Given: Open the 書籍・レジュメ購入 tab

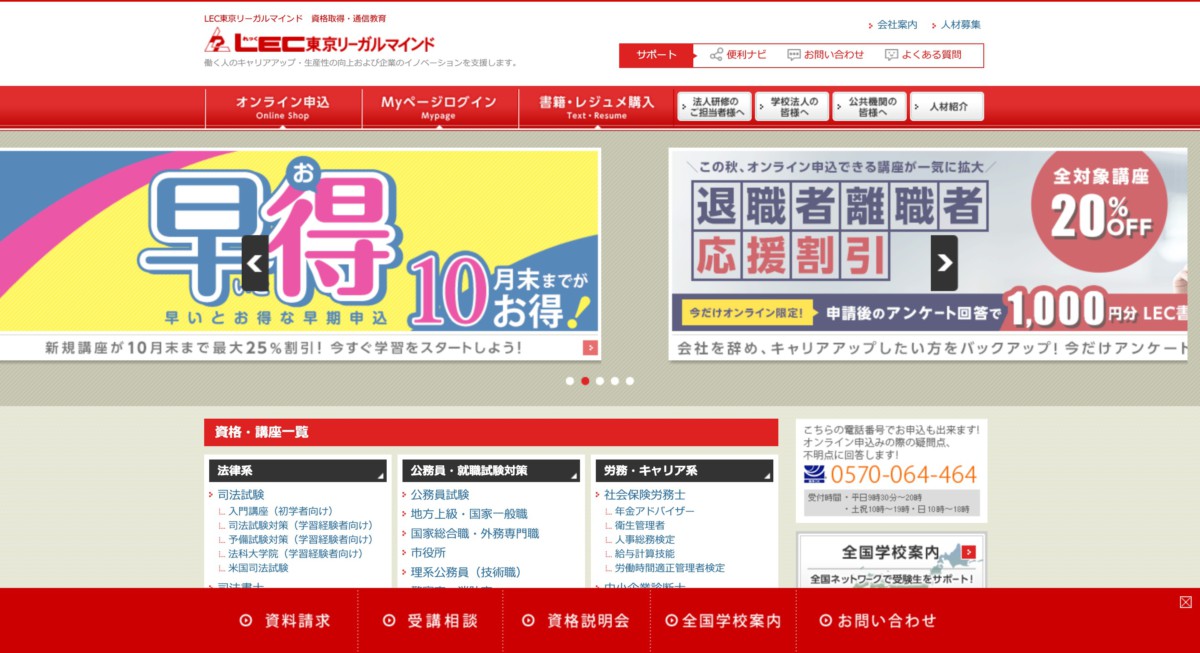Looking at the screenshot, I should 596,108.
